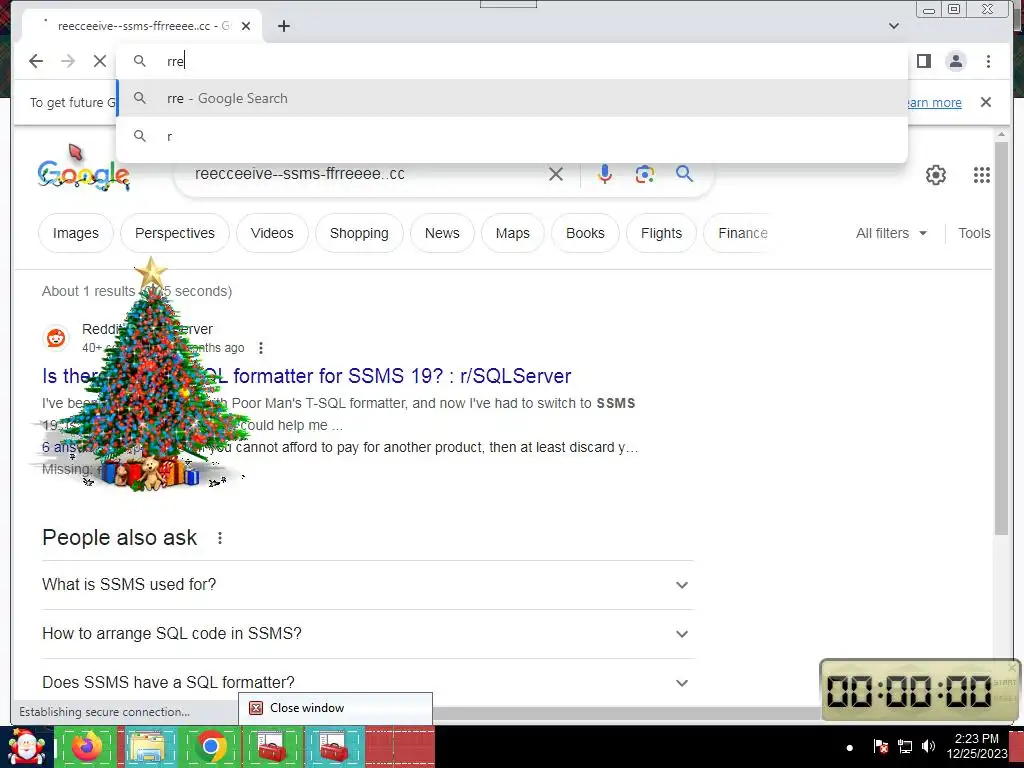Expand 'How to arrange SQL code in SSMS?'
The height and width of the screenshot is (768, 1024).
368,633
